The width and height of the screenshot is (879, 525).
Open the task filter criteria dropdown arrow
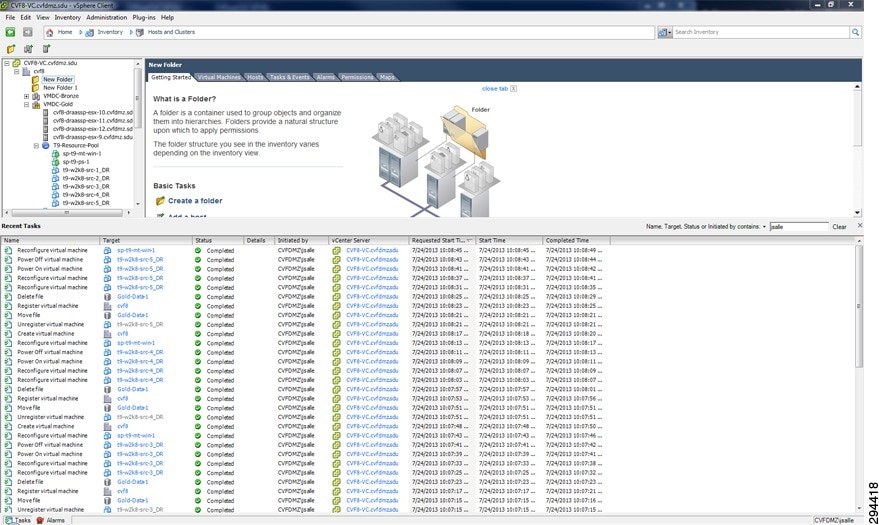[764, 227]
